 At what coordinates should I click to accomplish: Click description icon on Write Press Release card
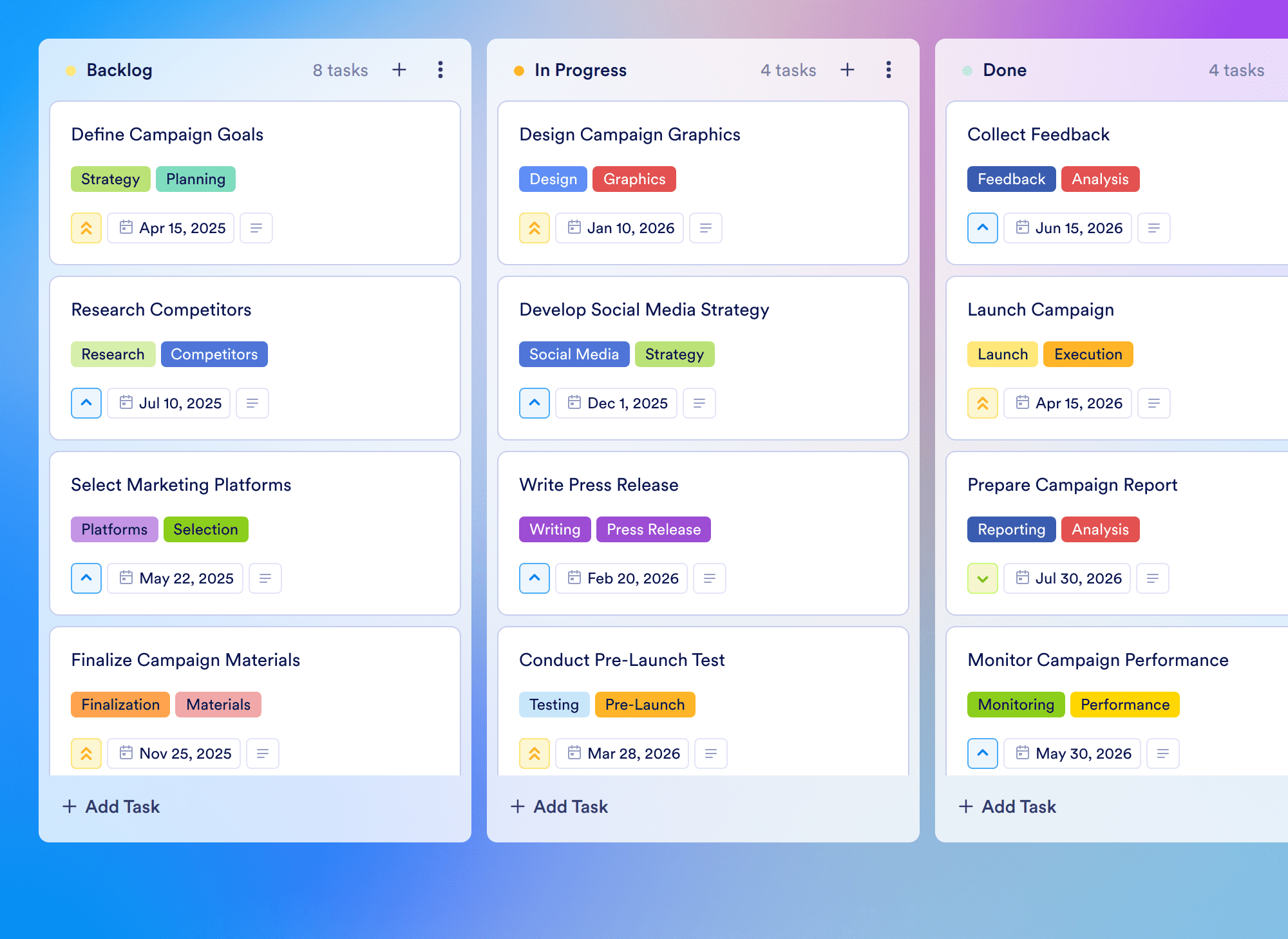point(710,578)
